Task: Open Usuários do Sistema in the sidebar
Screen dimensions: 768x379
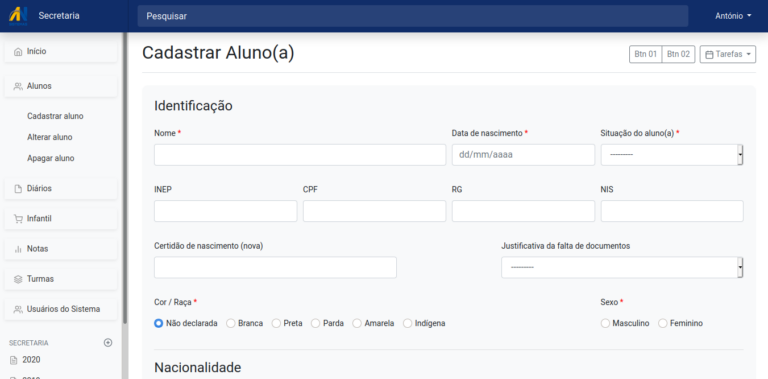Action: point(61,309)
